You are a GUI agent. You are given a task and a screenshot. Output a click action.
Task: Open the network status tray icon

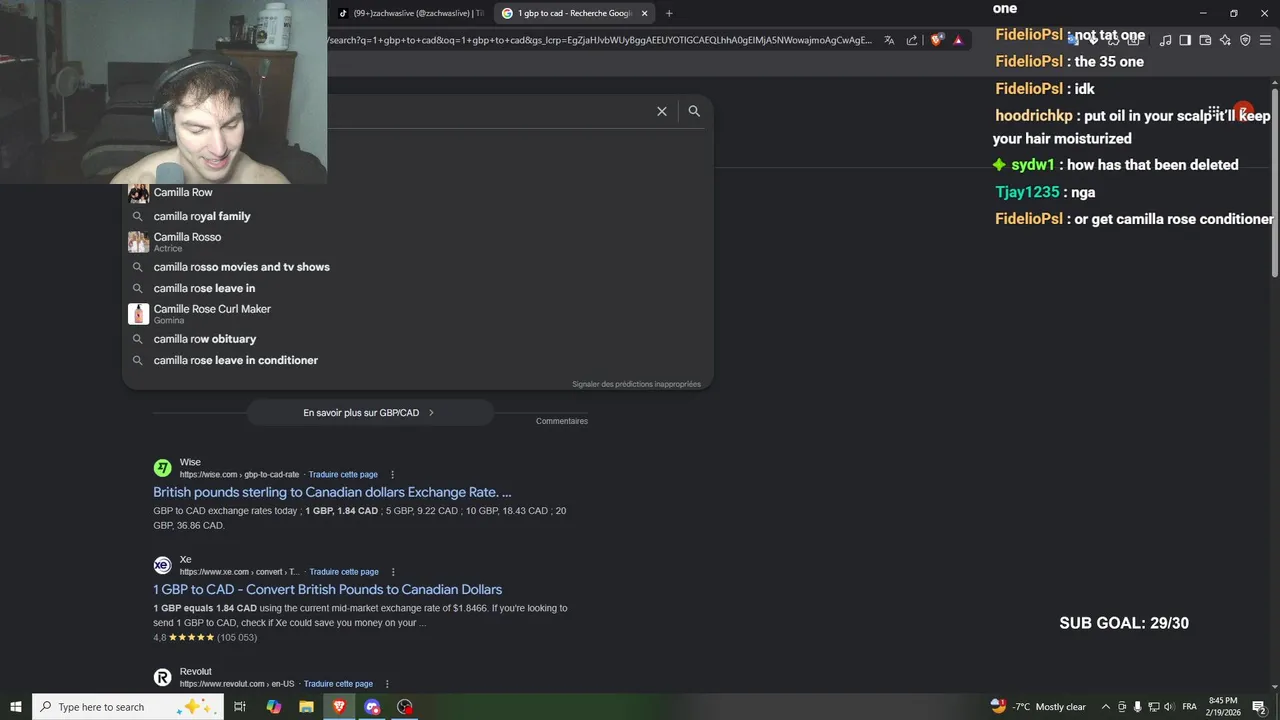click(1153, 707)
